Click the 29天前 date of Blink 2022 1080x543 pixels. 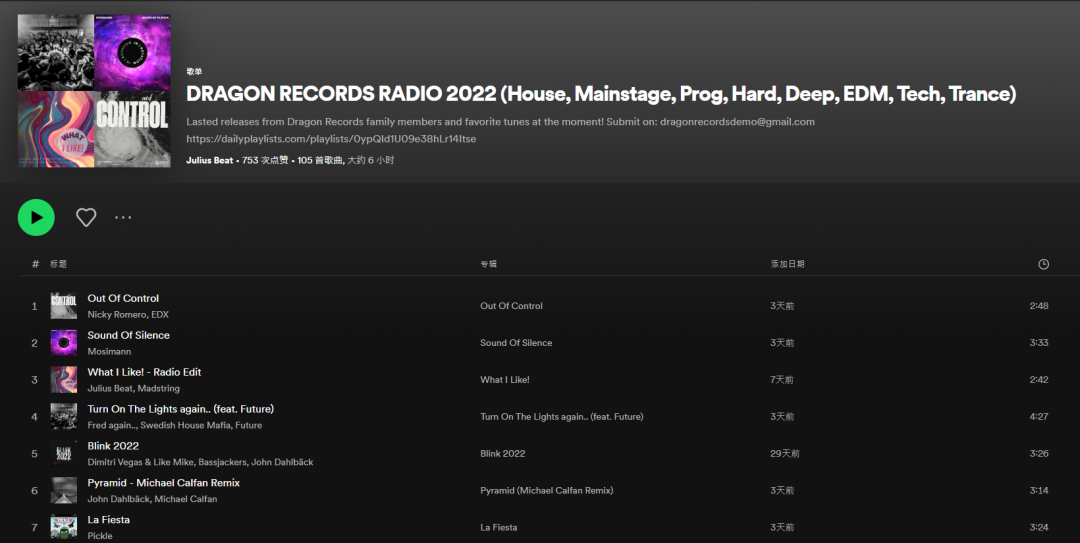(x=785, y=454)
